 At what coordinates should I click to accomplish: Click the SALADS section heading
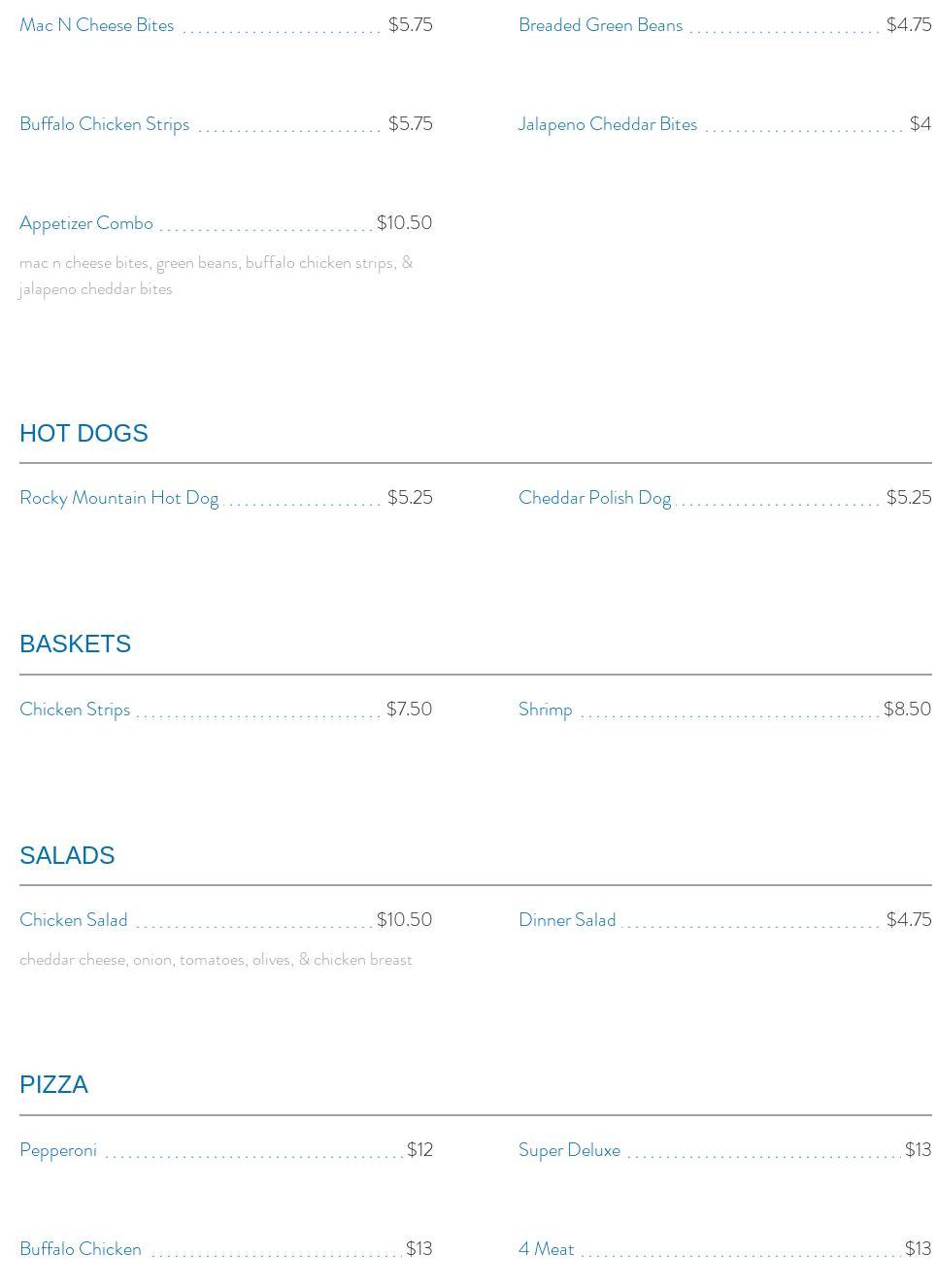(67, 855)
